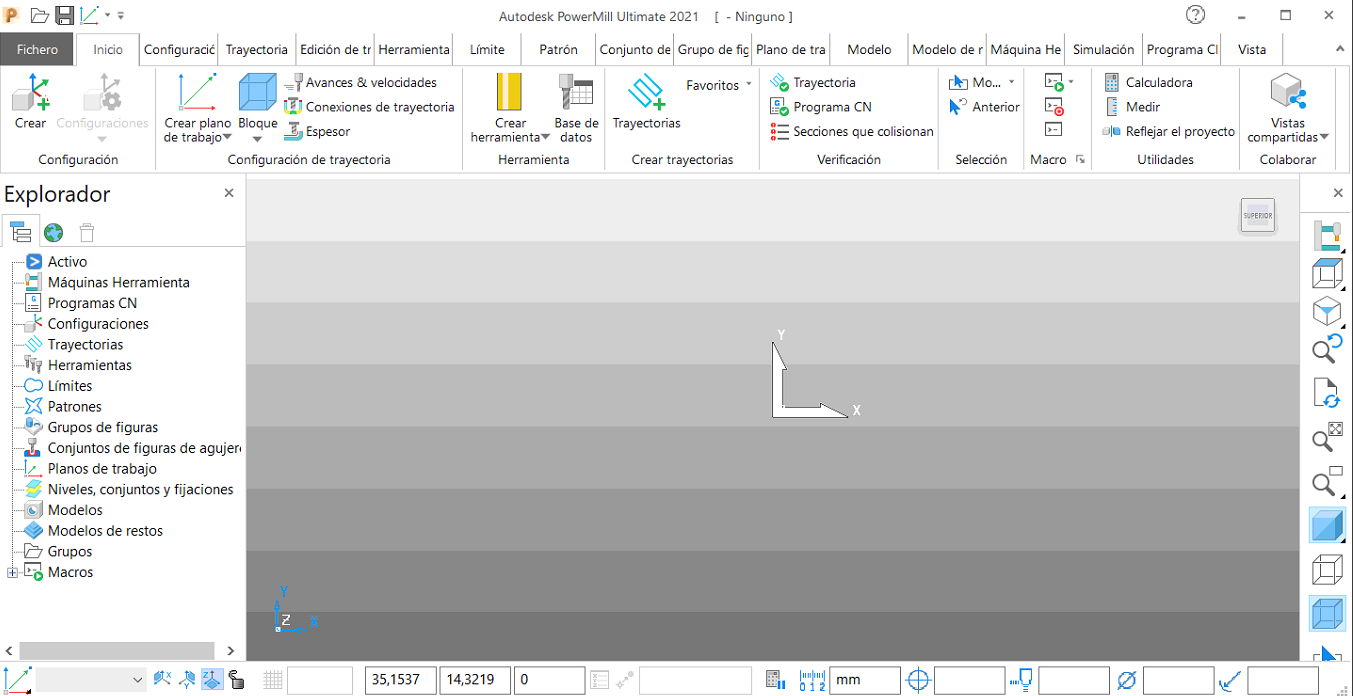Open the Calculadora utility
The height and width of the screenshot is (696, 1353).
pyautogui.click(x=1148, y=83)
